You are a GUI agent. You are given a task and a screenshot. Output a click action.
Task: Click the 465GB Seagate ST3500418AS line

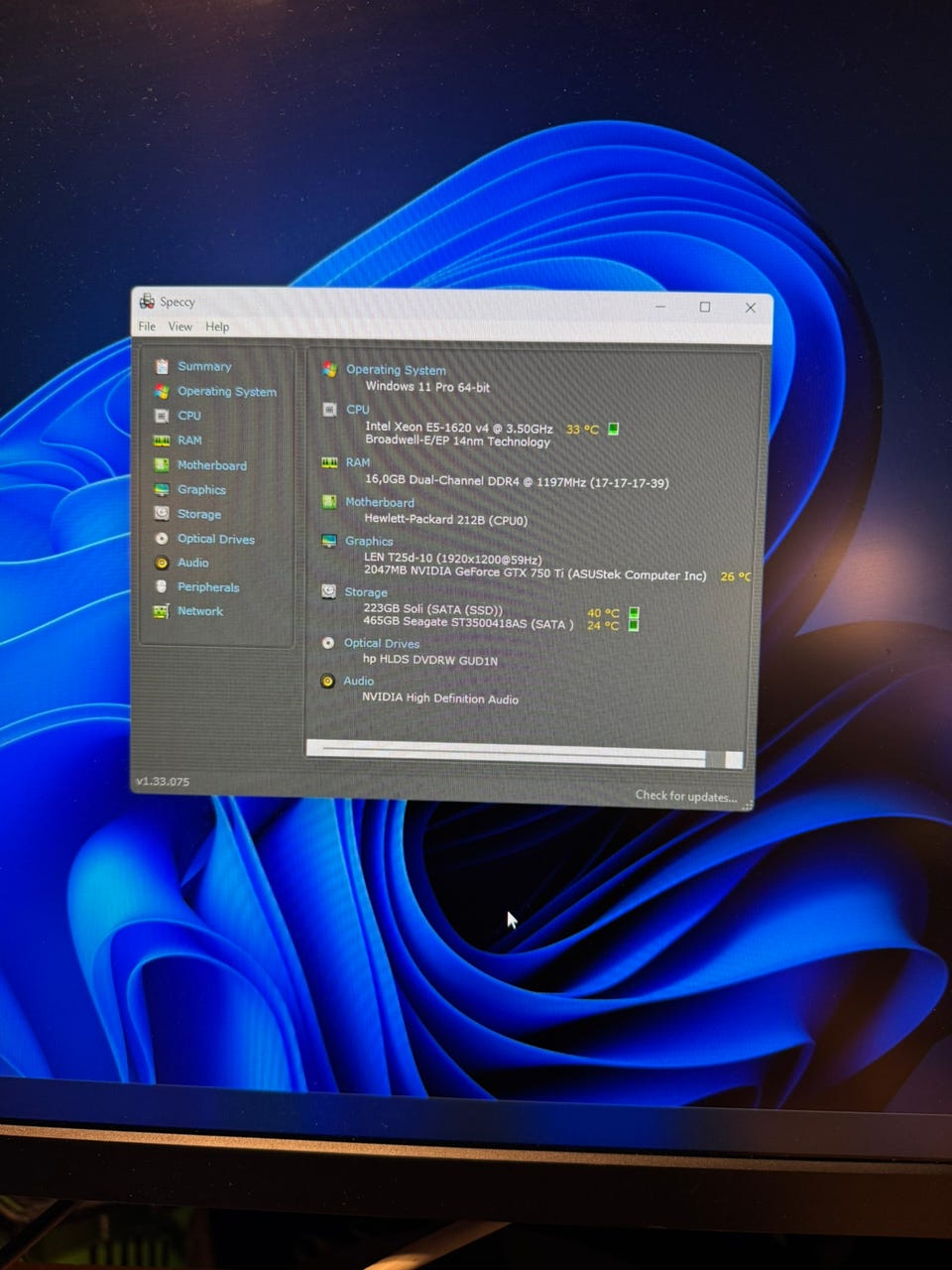pos(468,623)
